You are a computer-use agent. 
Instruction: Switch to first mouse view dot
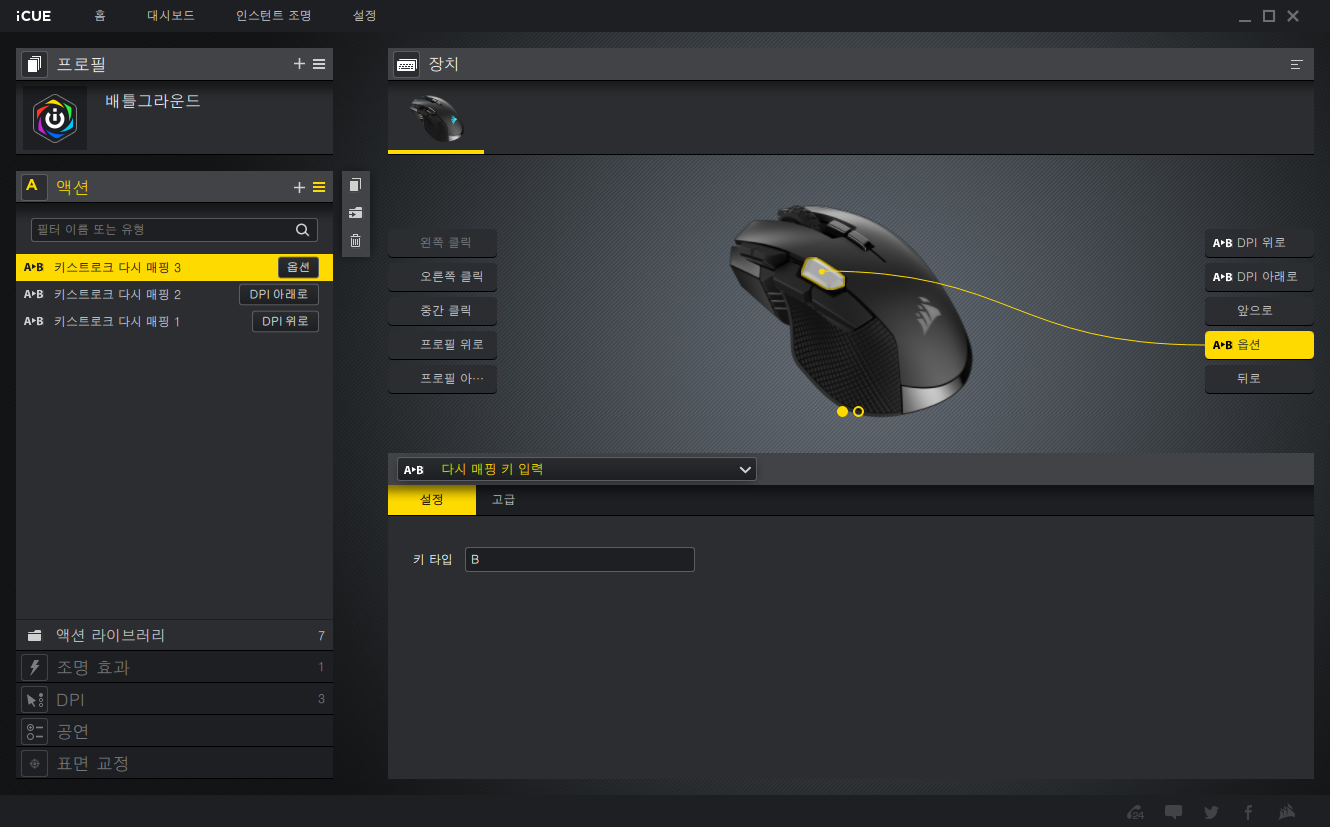coord(842,411)
